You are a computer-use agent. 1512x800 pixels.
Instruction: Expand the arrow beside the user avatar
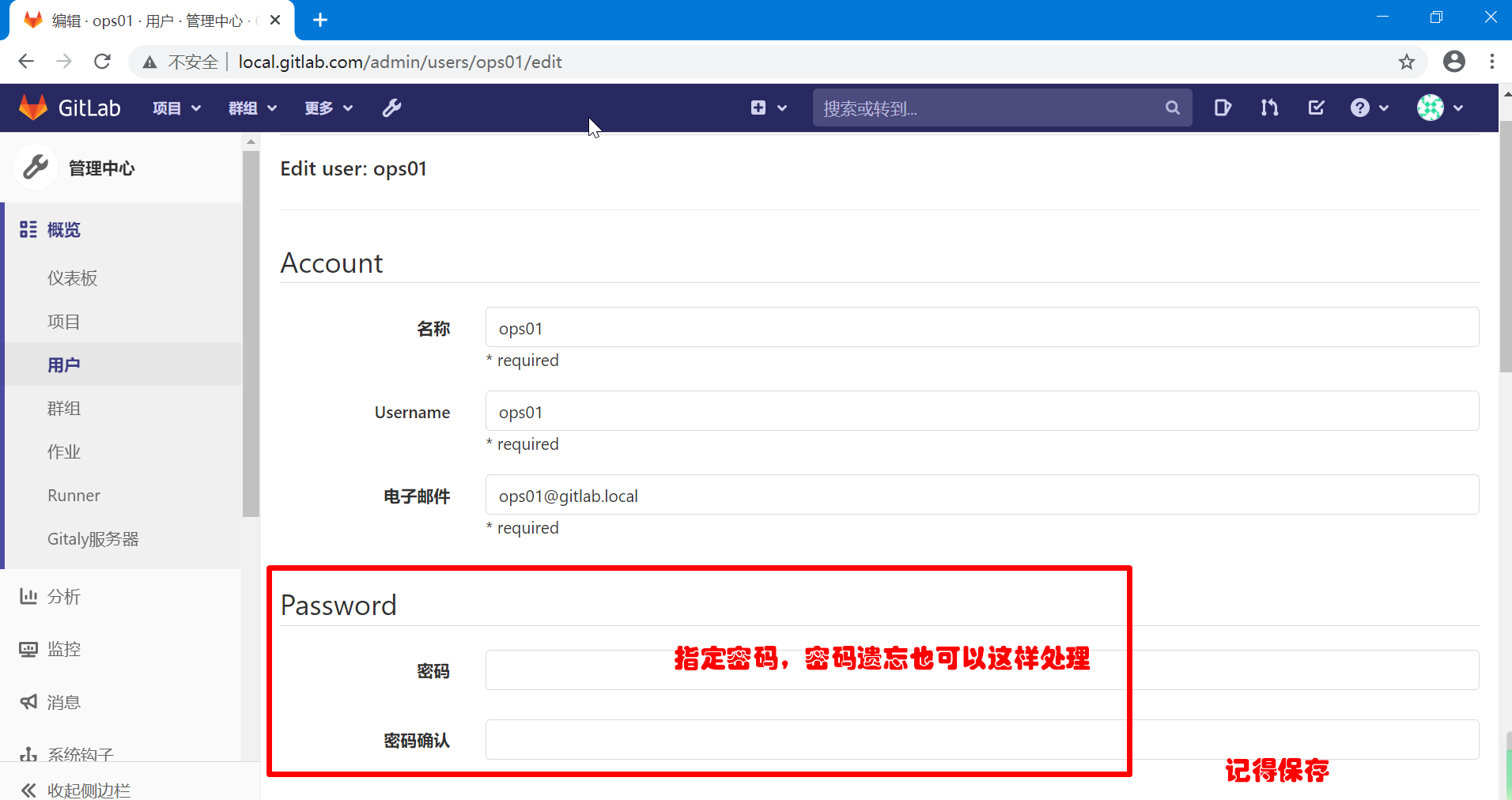click(x=1458, y=108)
